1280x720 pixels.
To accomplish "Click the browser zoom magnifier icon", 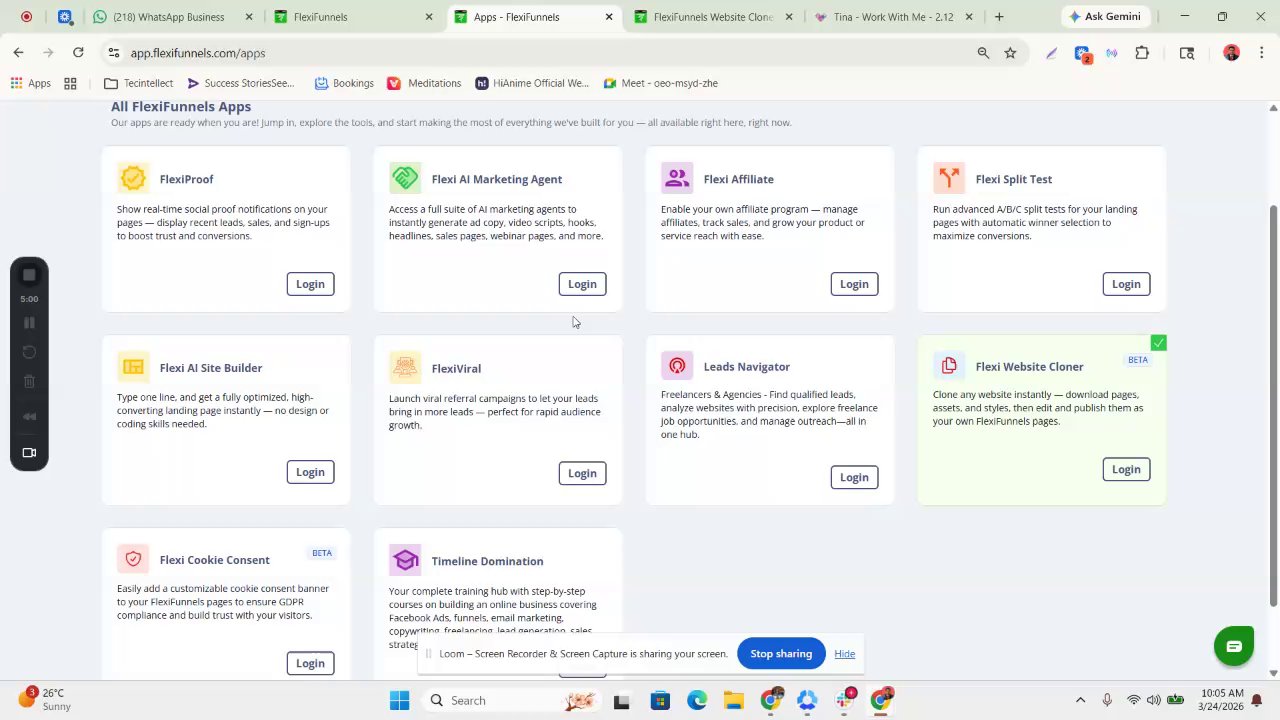I will [983, 53].
